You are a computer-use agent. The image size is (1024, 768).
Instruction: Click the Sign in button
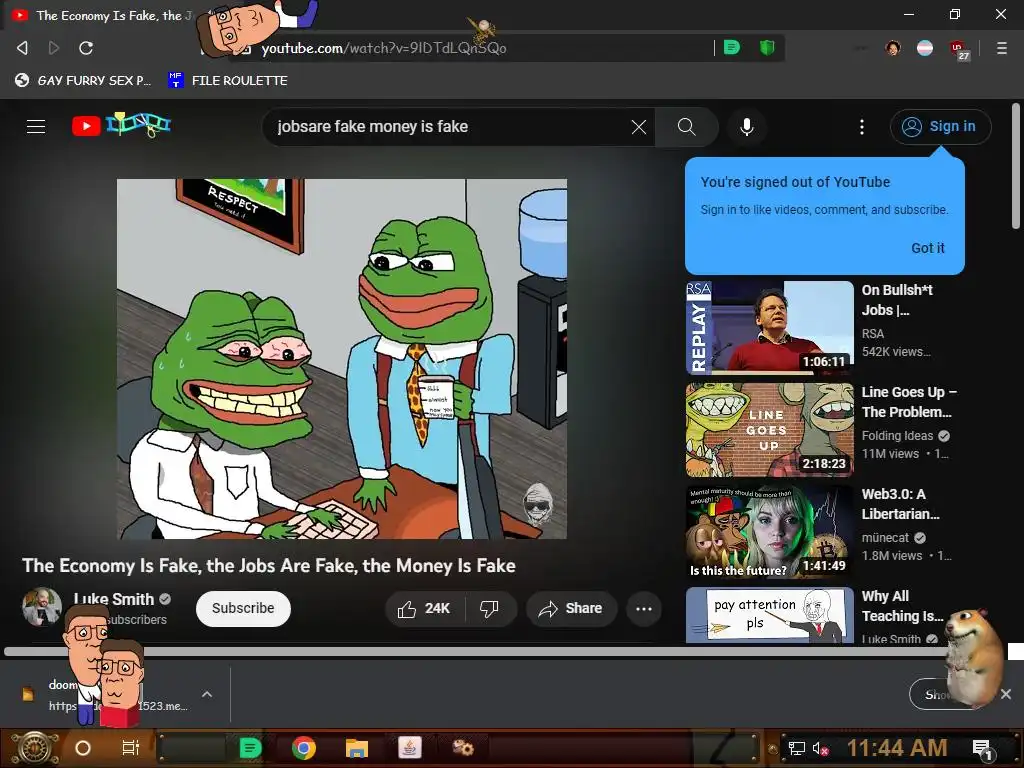point(940,127)
